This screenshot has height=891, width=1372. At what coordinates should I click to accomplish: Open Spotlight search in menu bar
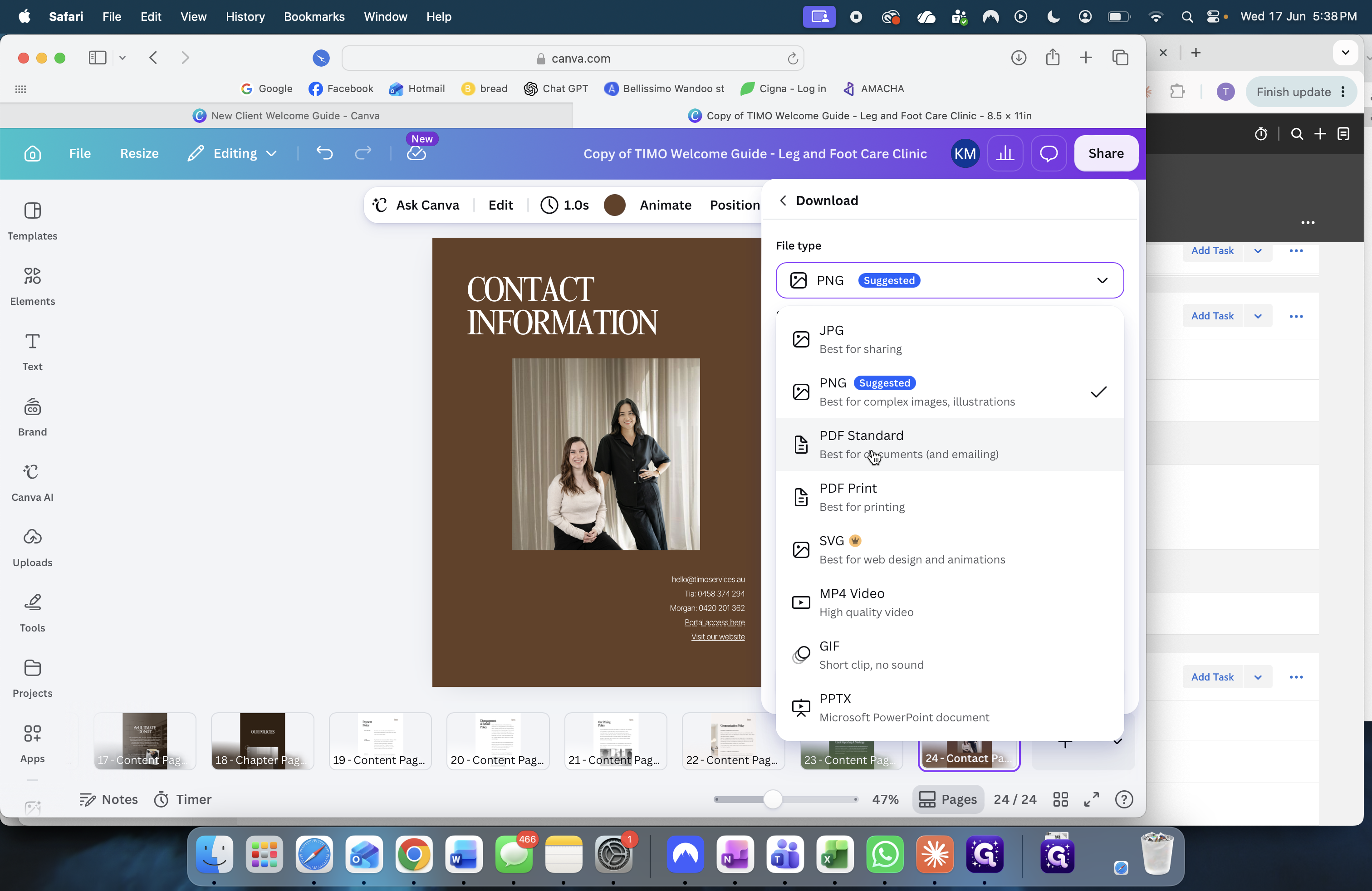pos(1186,17)
